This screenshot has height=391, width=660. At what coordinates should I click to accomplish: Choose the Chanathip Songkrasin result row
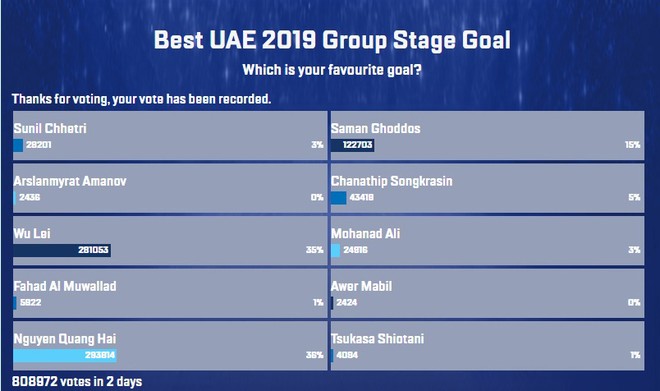coord(487,188)
